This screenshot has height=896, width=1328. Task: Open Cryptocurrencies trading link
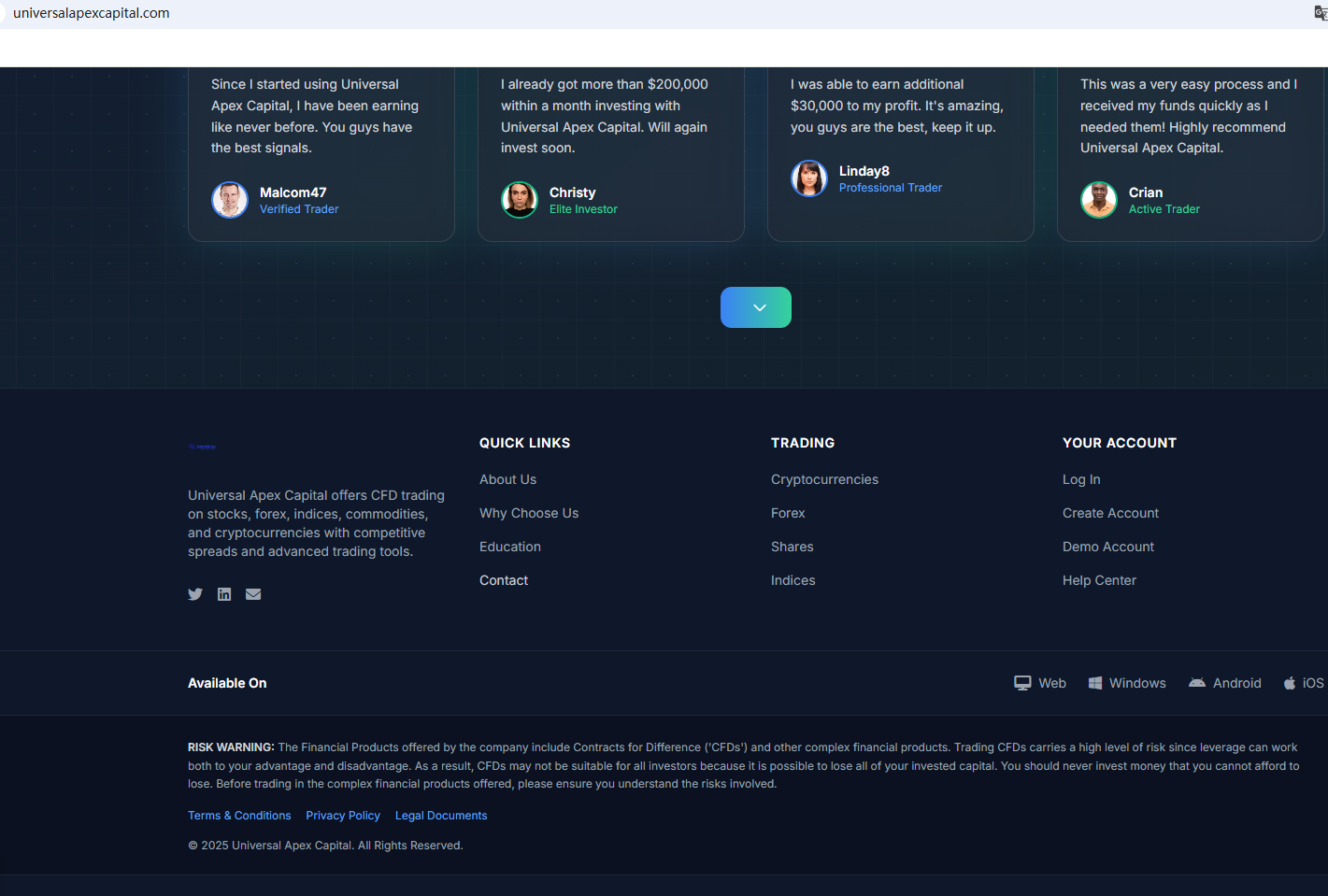824,479
